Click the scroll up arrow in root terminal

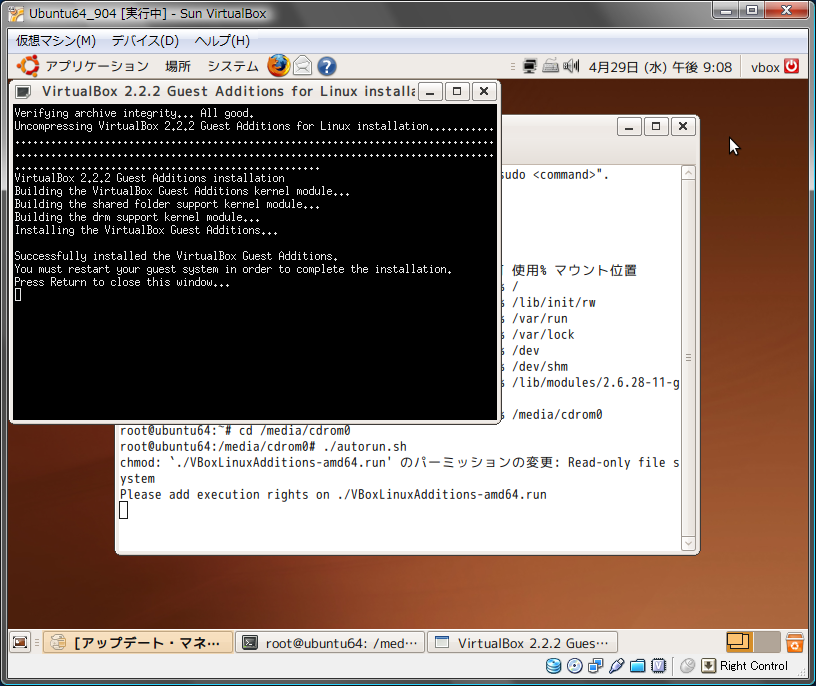pos(688,173)
